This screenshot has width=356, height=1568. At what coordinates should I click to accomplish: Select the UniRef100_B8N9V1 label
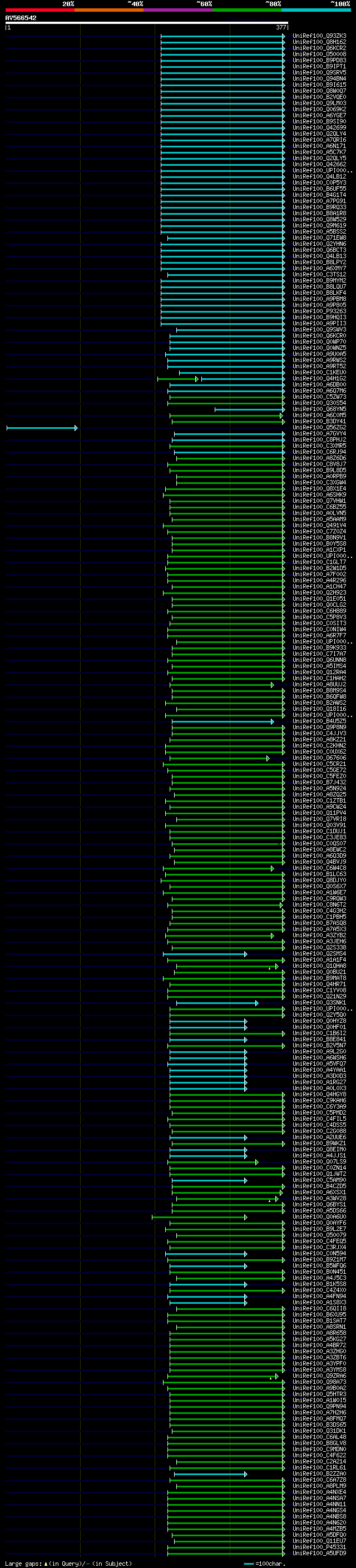(x=319, y=537)
